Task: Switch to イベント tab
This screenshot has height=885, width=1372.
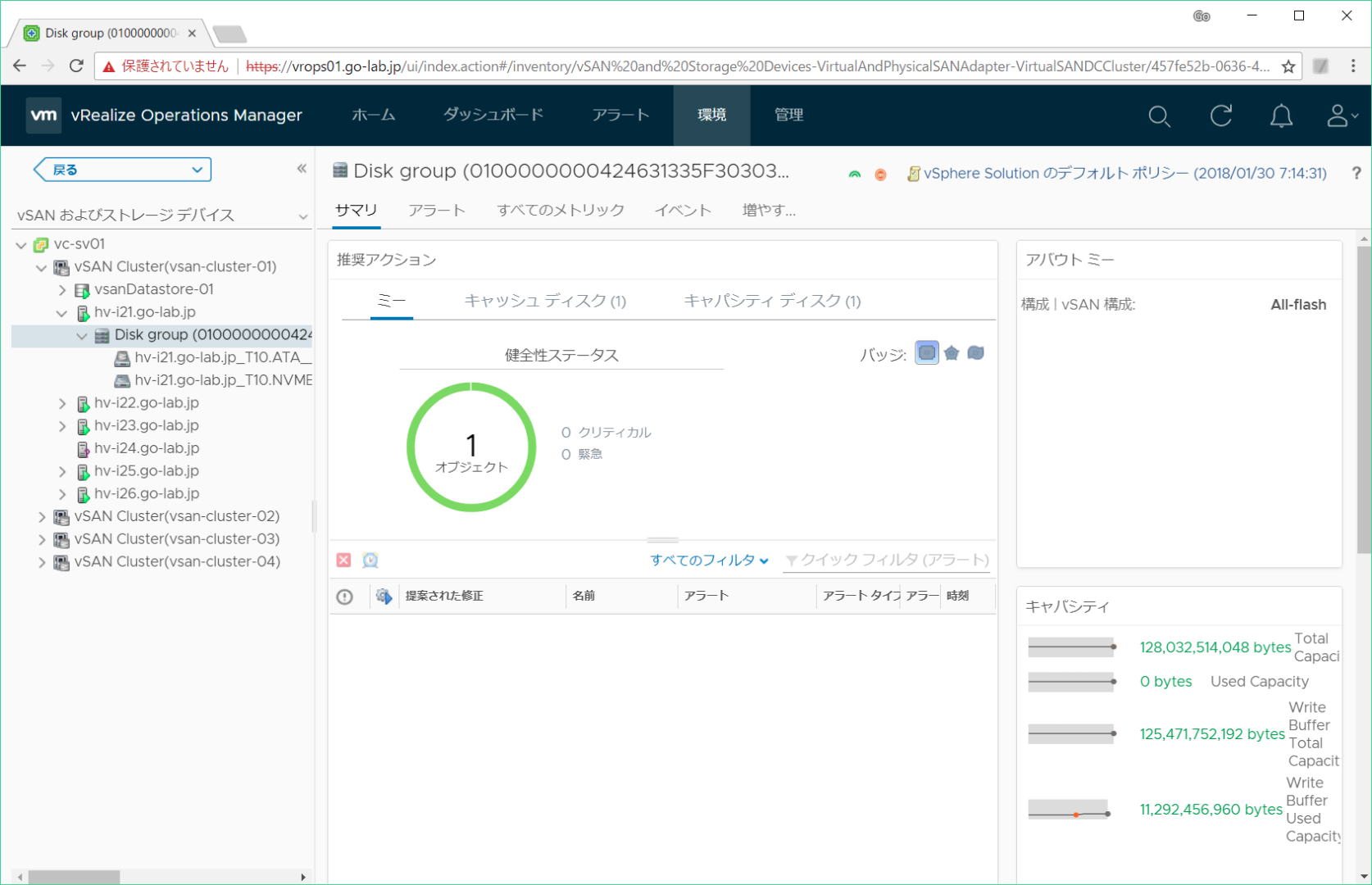Action: pos(683,211)
